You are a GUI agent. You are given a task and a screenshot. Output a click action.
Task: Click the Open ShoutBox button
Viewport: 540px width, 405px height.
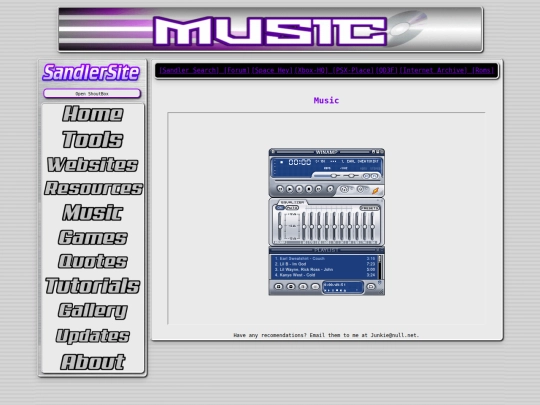coord(92,93)
